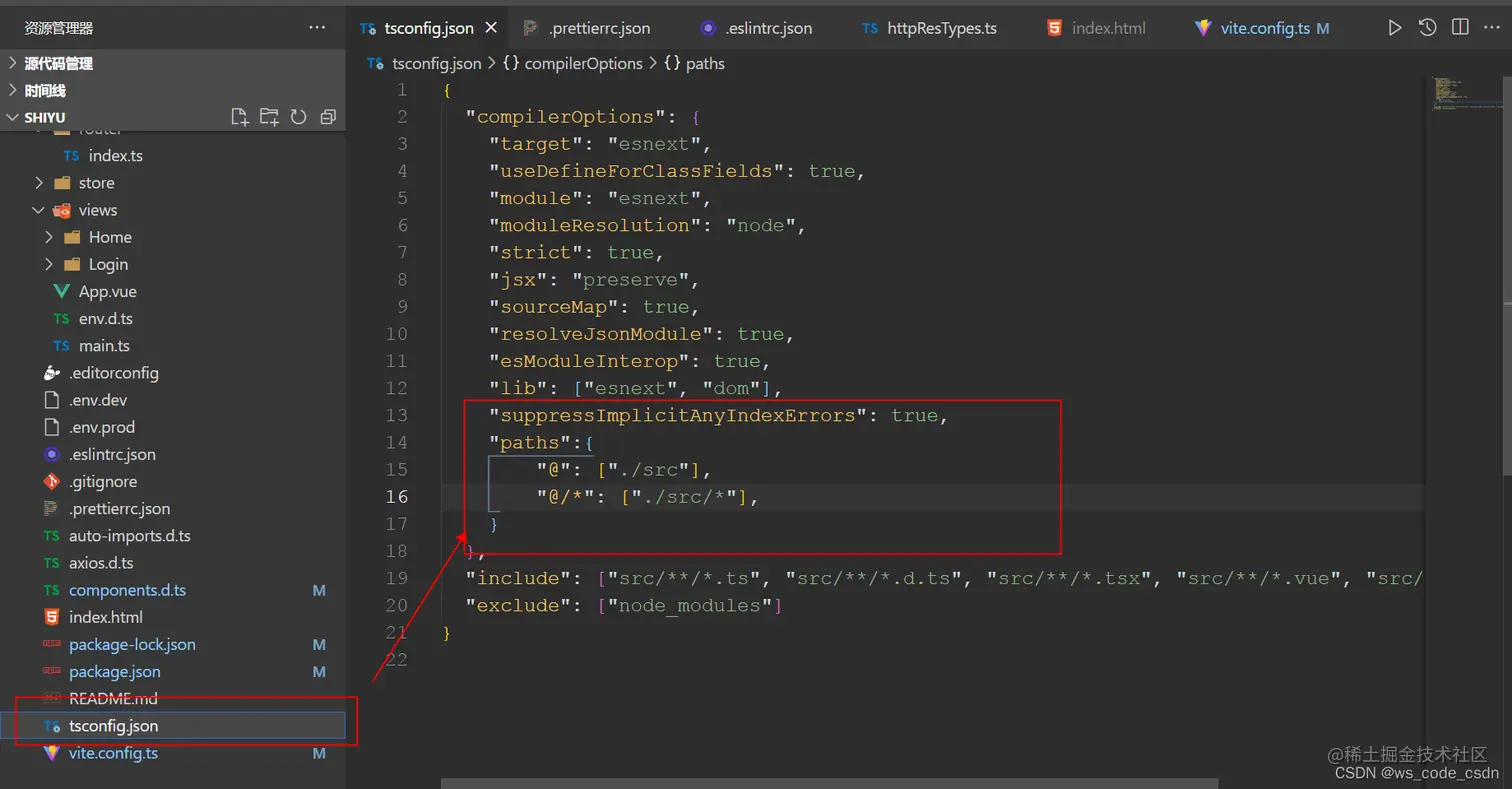Click paths in the breadcrumb
This screenshot has height=789, width=1512.
coord(705,63)
